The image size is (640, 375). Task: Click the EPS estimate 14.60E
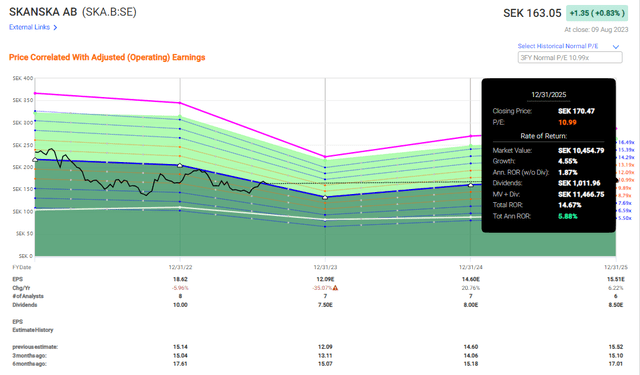[471, 280]
